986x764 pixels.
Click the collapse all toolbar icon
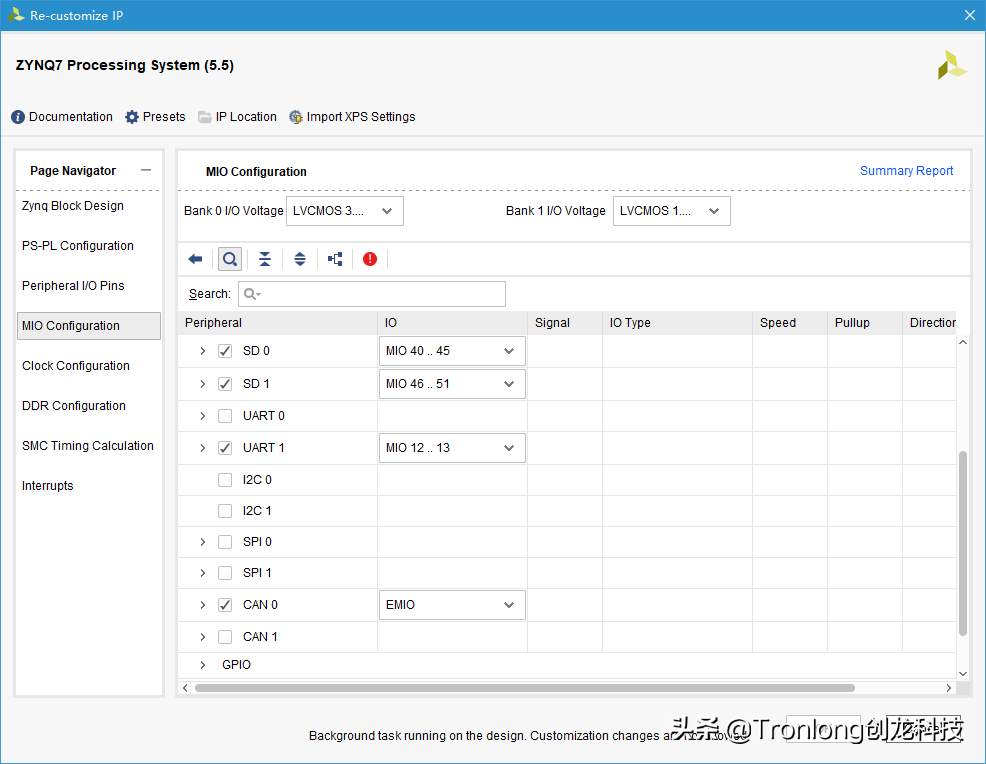pos(265,259)
